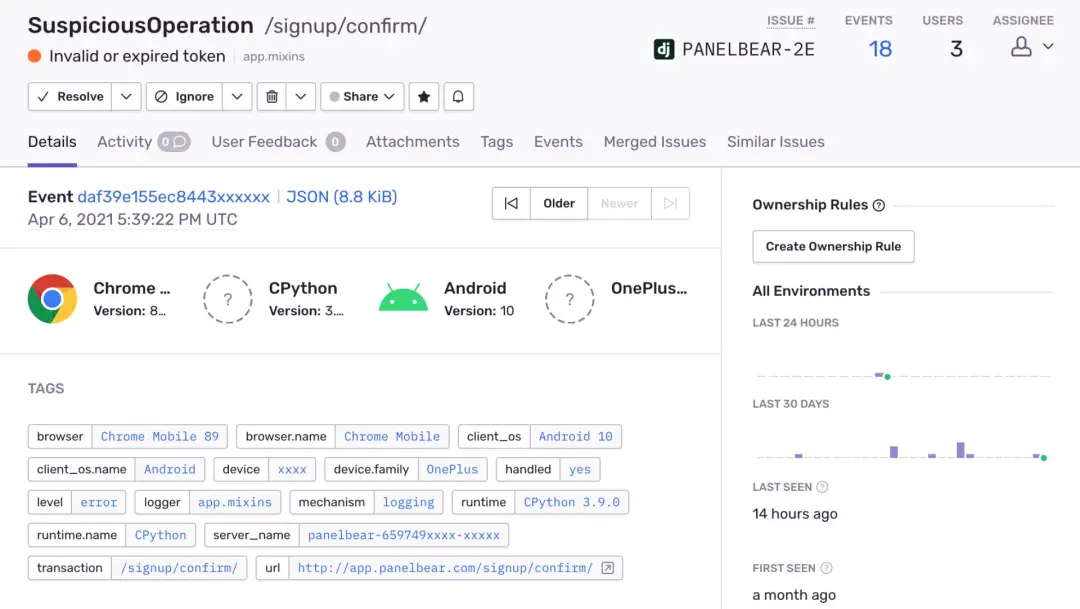This screenshot has height=609, width=1080.
Task: Click the logger app.mixins tag value
Action: pyautogui.click(x=235, y=502)
